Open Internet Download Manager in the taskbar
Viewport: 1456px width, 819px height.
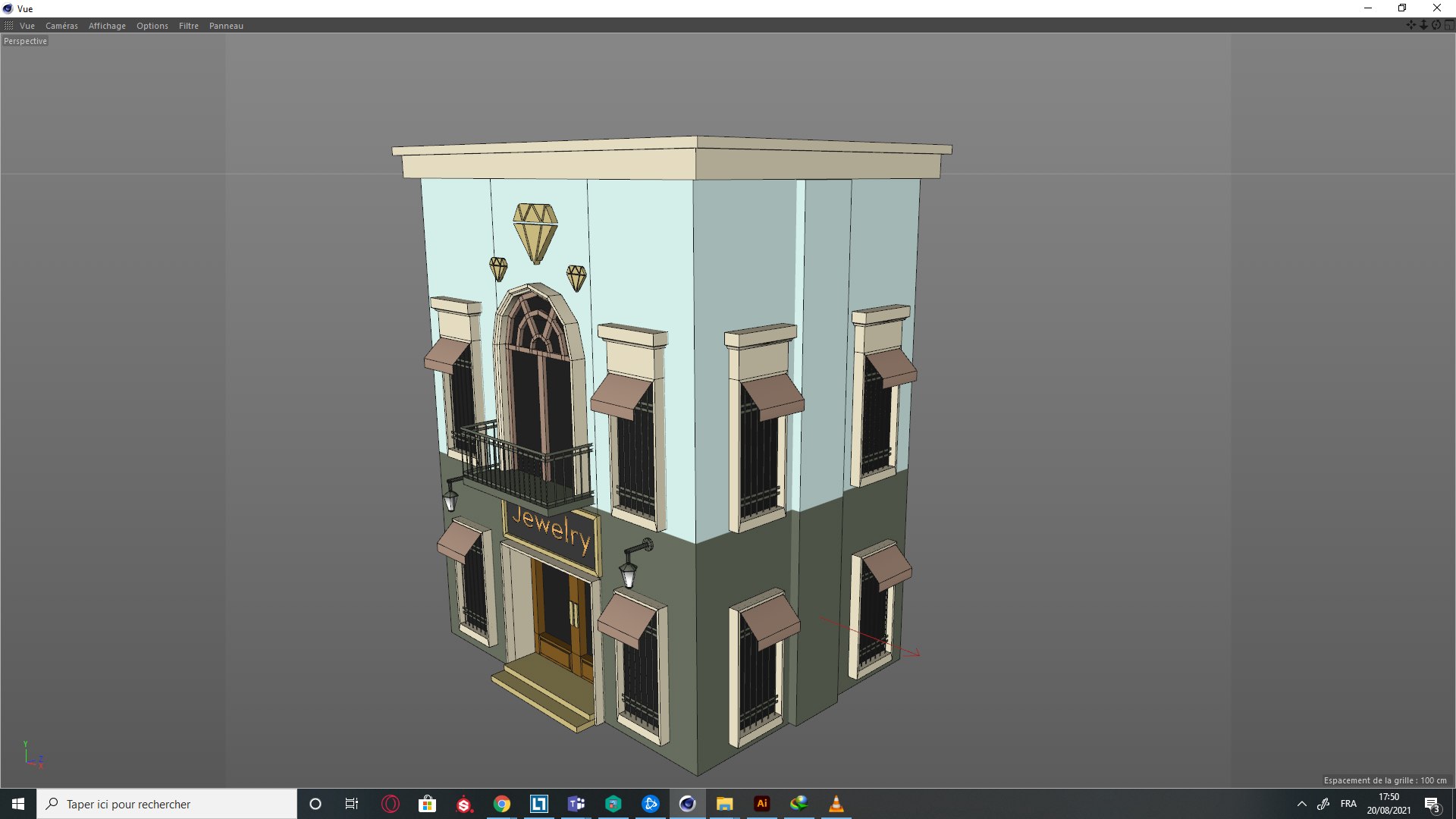[x=799, y=804]
